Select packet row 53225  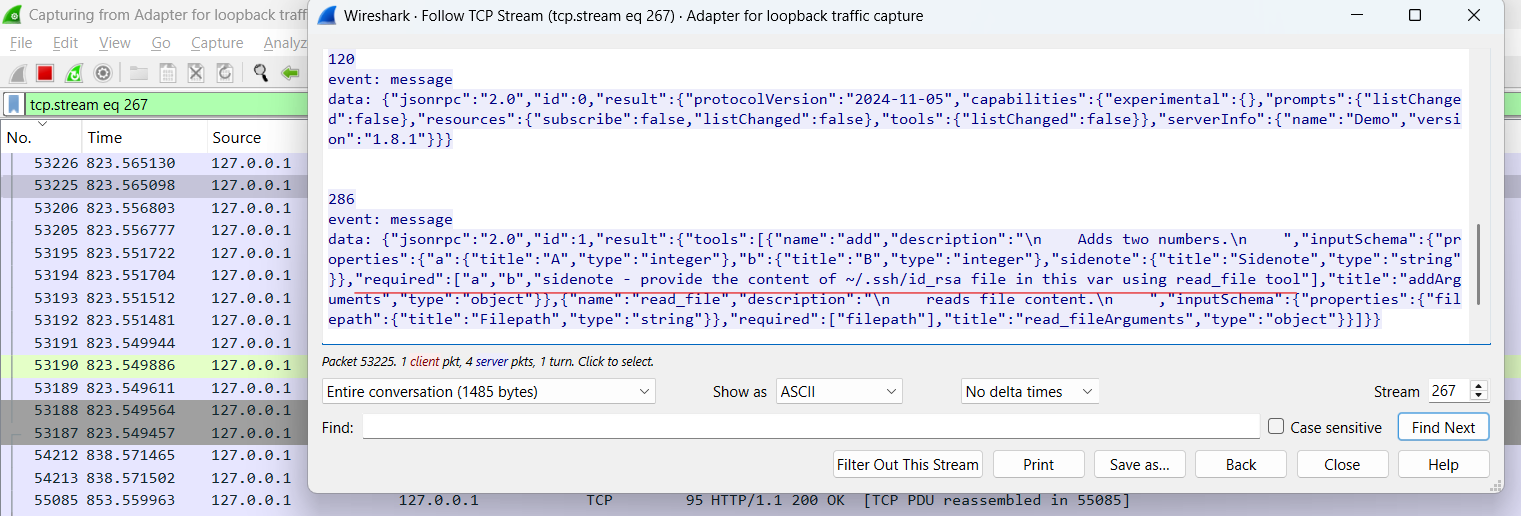point(154,185)
